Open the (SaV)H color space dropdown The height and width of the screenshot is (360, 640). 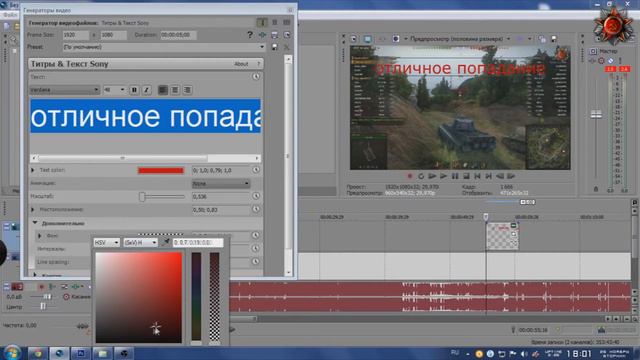(x=140, y=242)
